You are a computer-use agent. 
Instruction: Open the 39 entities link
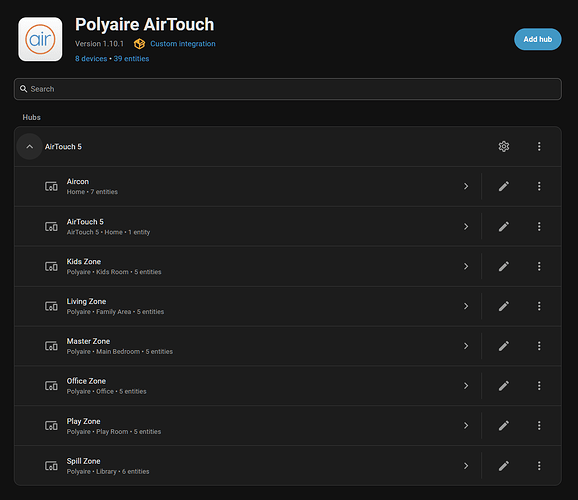[131, 59]
